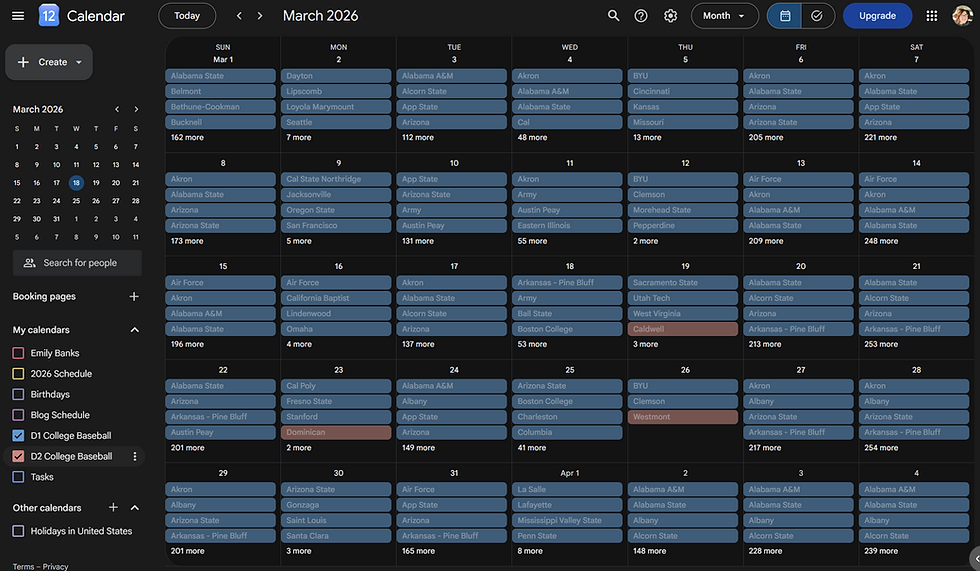Image resolution: width=980 pixels, height=571 pixels.
Task: Toggle 2026 Schedule calendar checkbox
Action: coord(18,374)
